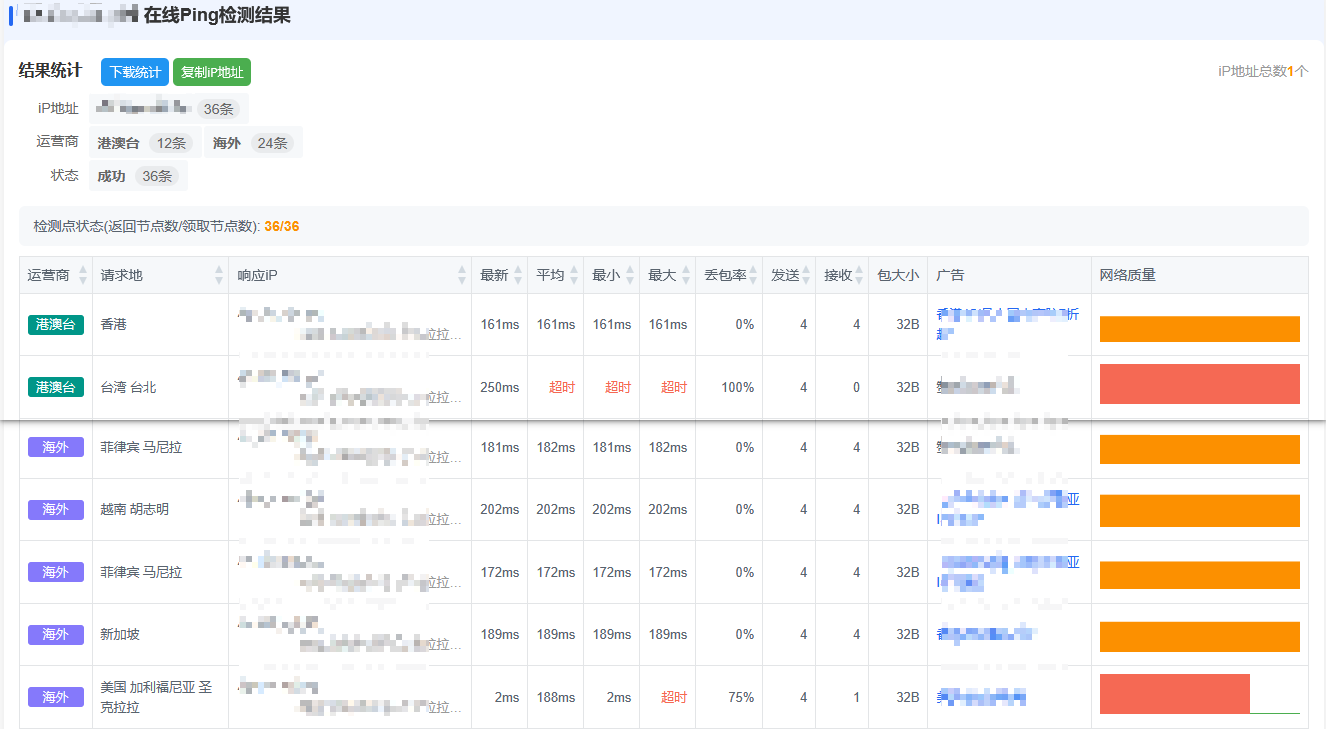The width and height of the screenshot is (1326, 729).
Task: Click the 188ms average value
Action: tap(556, 698)
